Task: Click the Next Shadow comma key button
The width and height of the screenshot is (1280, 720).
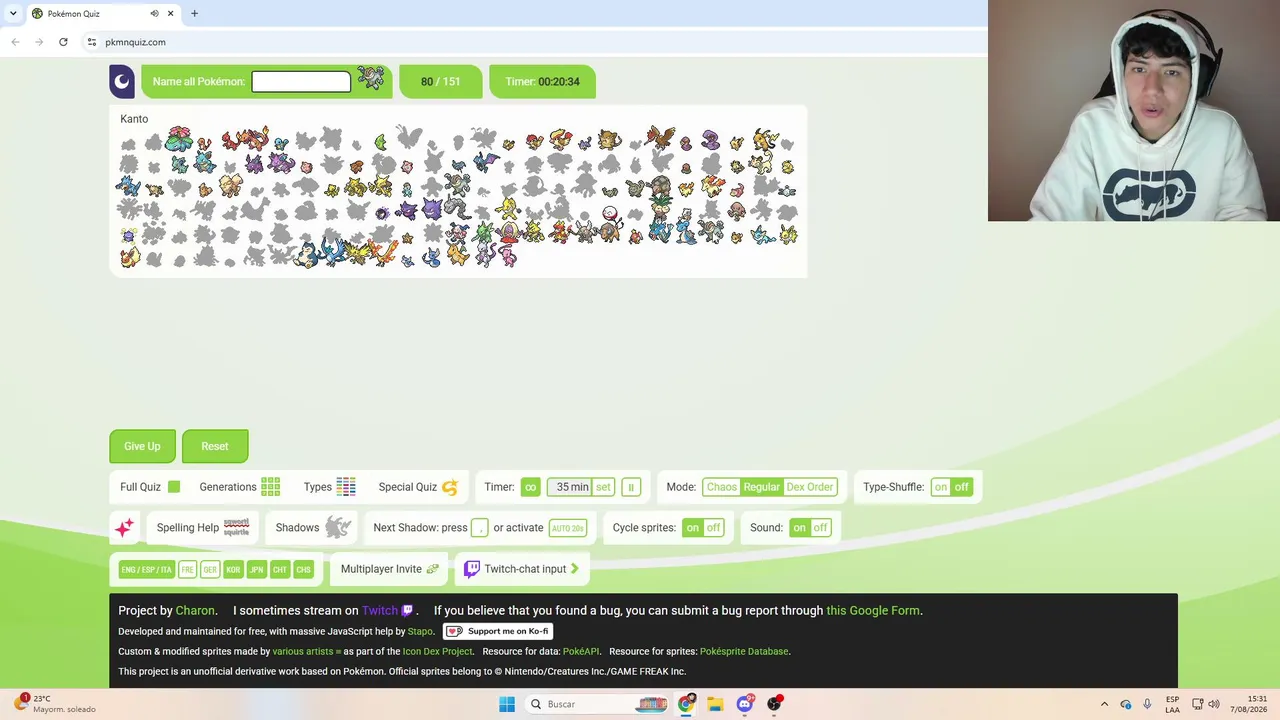Action: [480, 528]
